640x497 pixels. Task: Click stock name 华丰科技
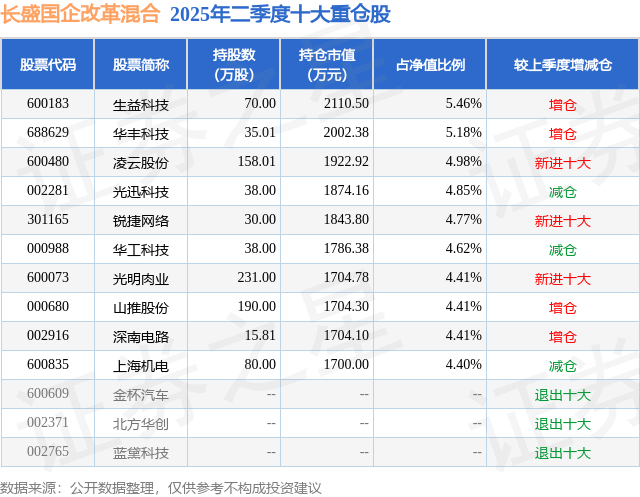coord(141,134)
